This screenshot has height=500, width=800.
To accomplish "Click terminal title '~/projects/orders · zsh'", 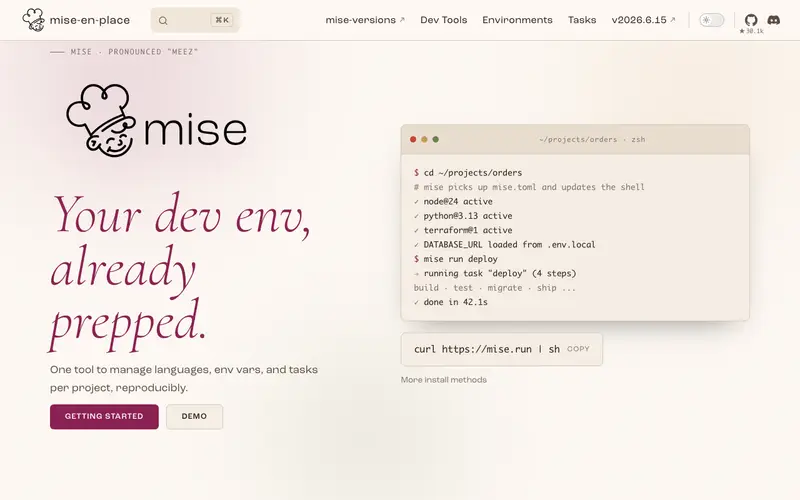I will tap(592, 139).
